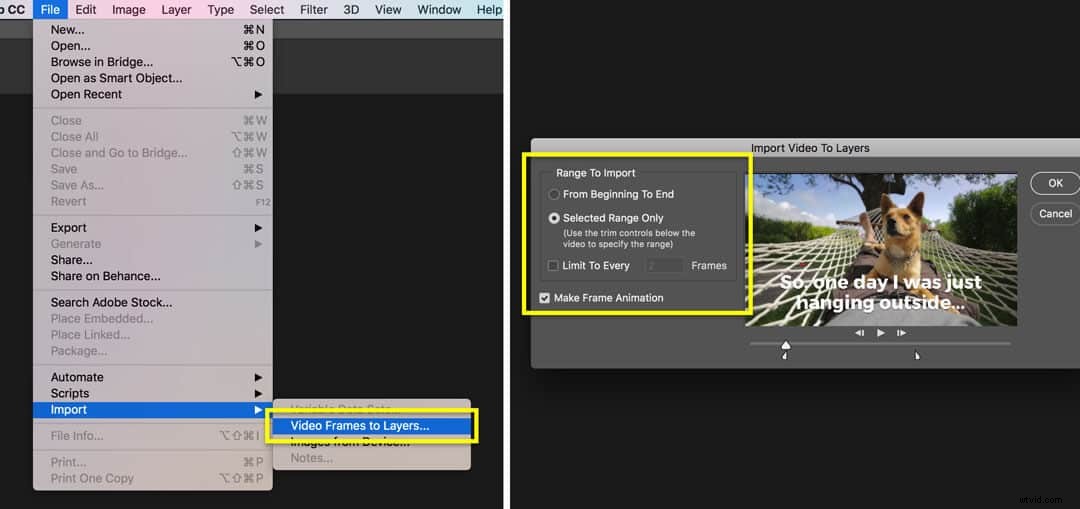Choose Video Frames to Layers...

click(372, 426)
